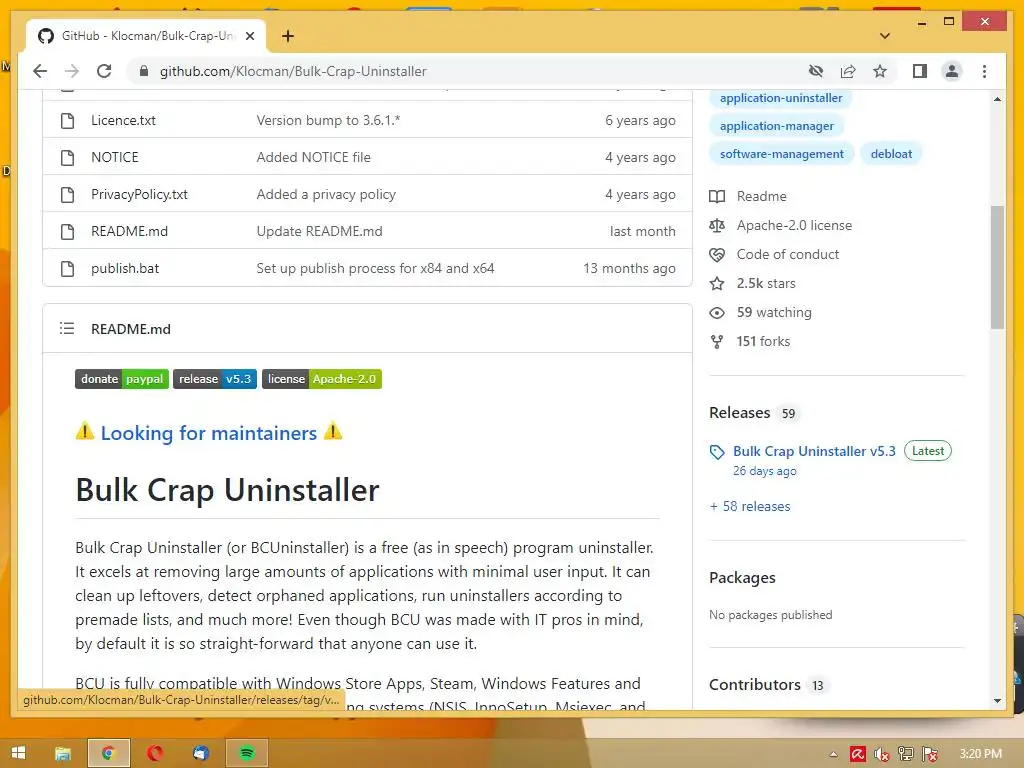
Task: Open Chrome three-dot menu
Action: (984, 71)
